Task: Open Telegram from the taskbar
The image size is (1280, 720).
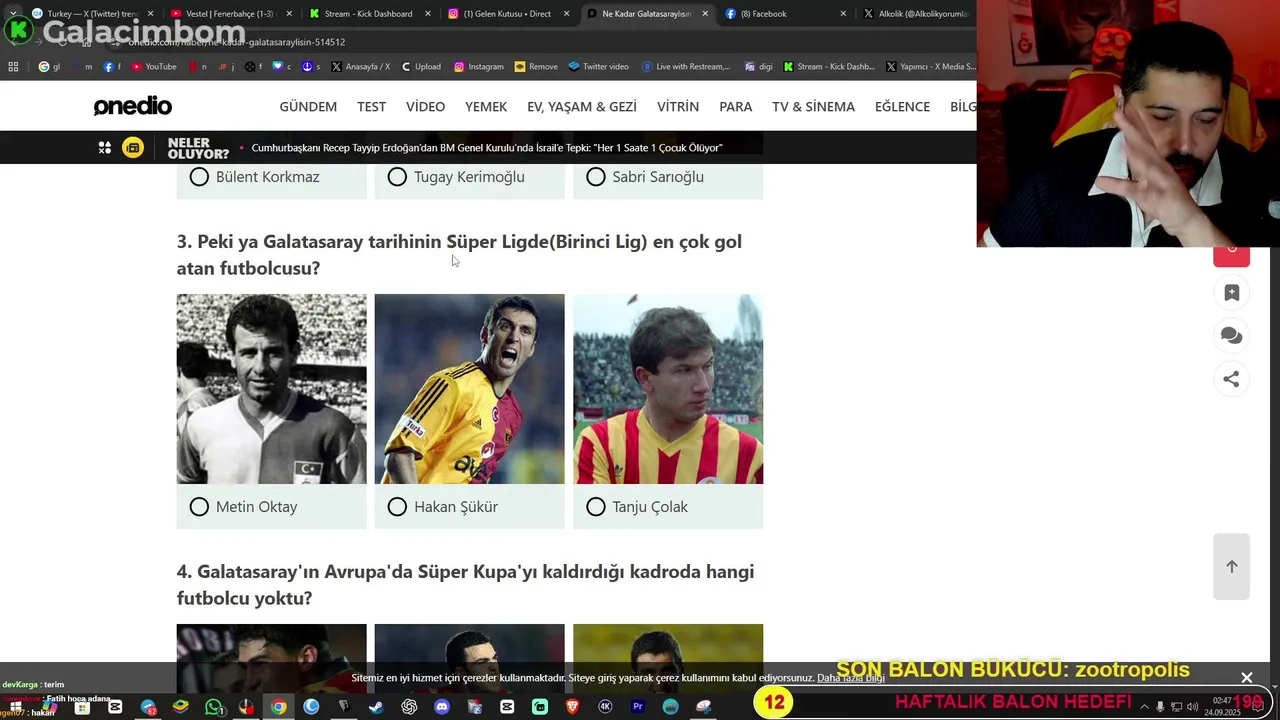Action: pyautogui.click(x=148, y=707)
